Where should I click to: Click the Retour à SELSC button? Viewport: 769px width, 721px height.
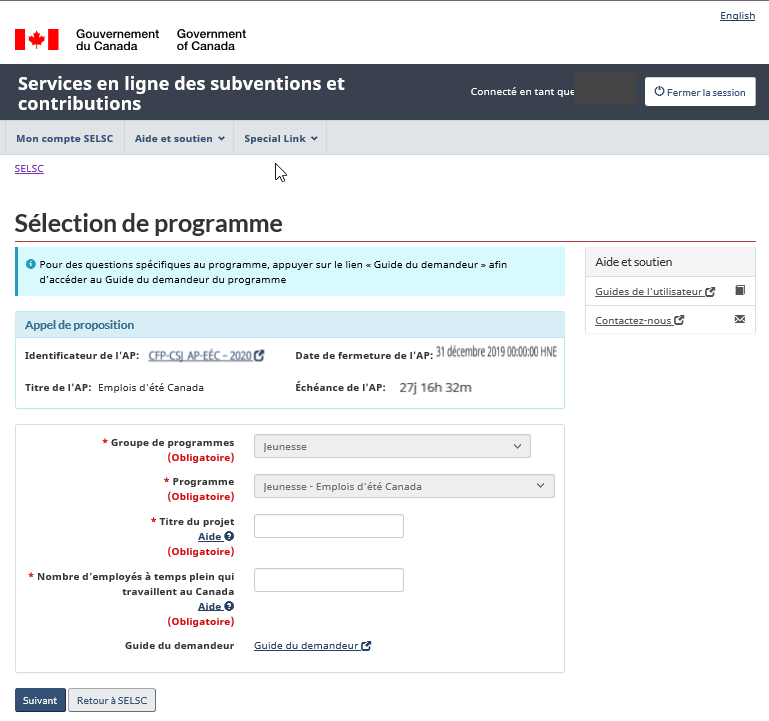(112, 701)
